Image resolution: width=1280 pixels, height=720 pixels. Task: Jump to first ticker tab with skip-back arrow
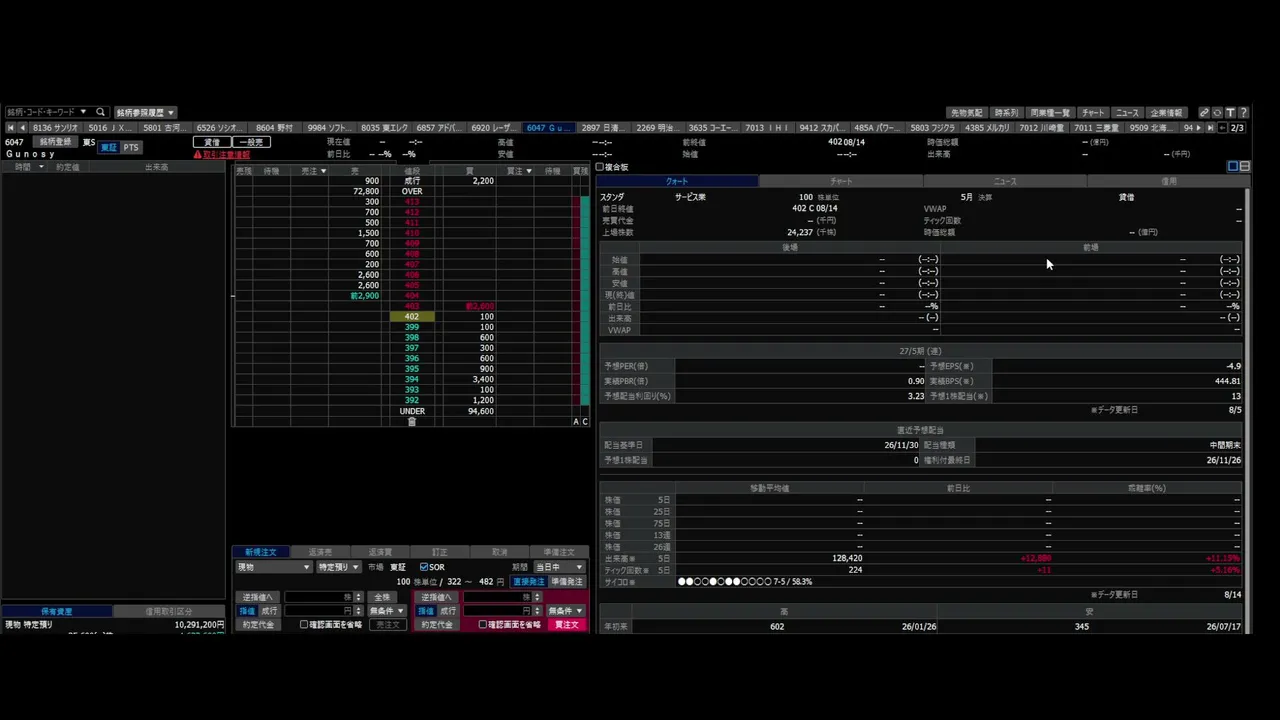[x=11, y=128]
